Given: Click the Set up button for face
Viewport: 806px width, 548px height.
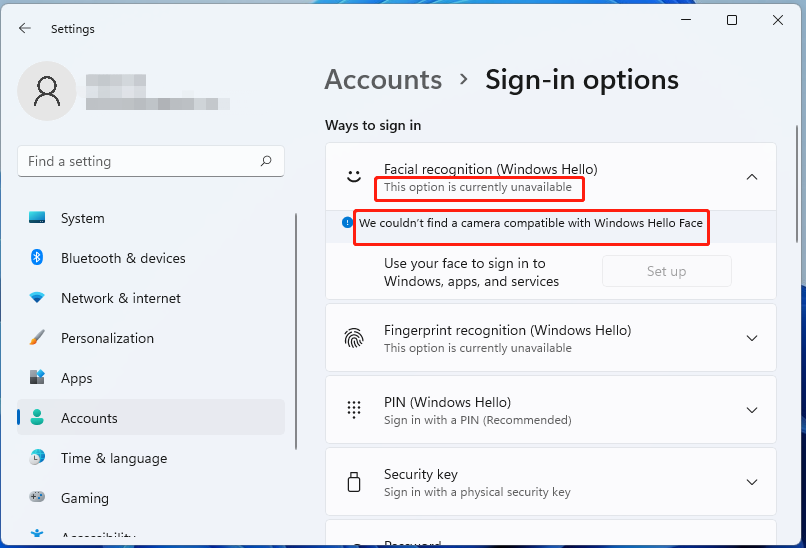Looking at the screenshot, I should [x=667, y=271].
